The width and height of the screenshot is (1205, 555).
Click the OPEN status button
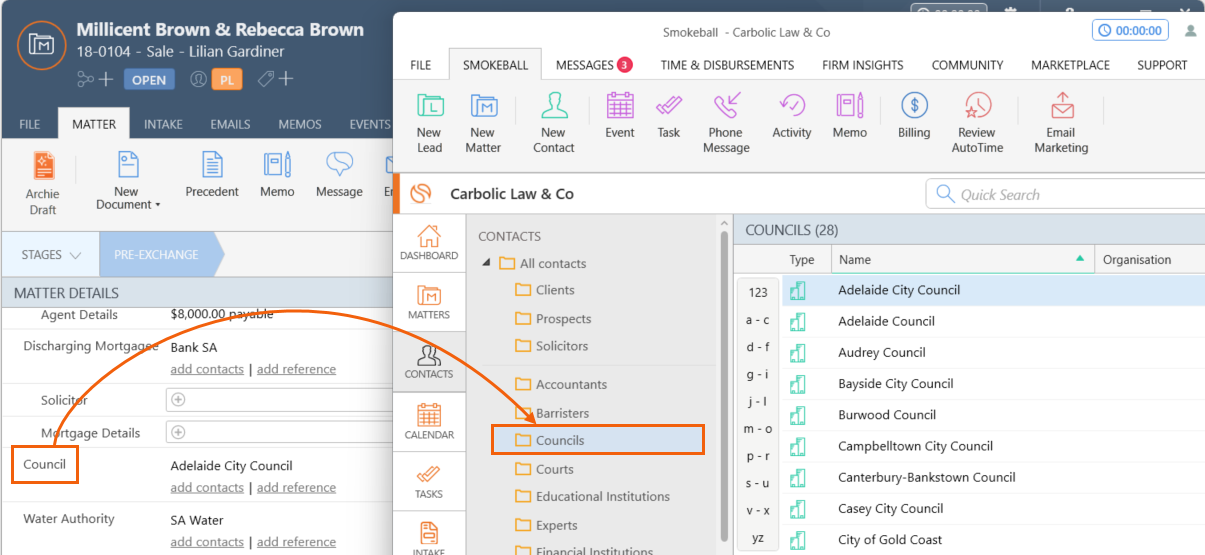click(149, 80)
